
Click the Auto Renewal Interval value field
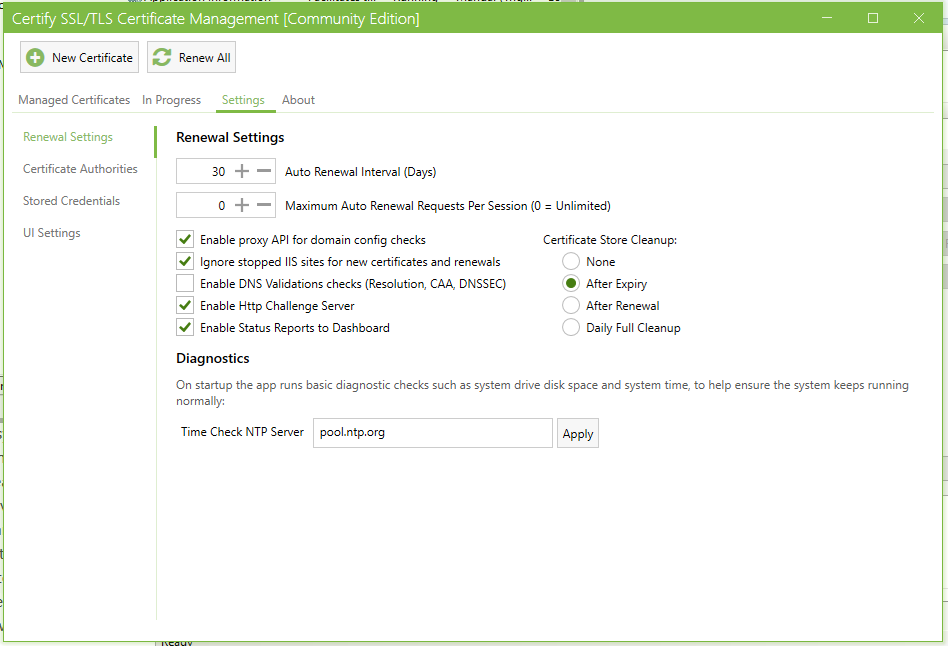point(203,171)
